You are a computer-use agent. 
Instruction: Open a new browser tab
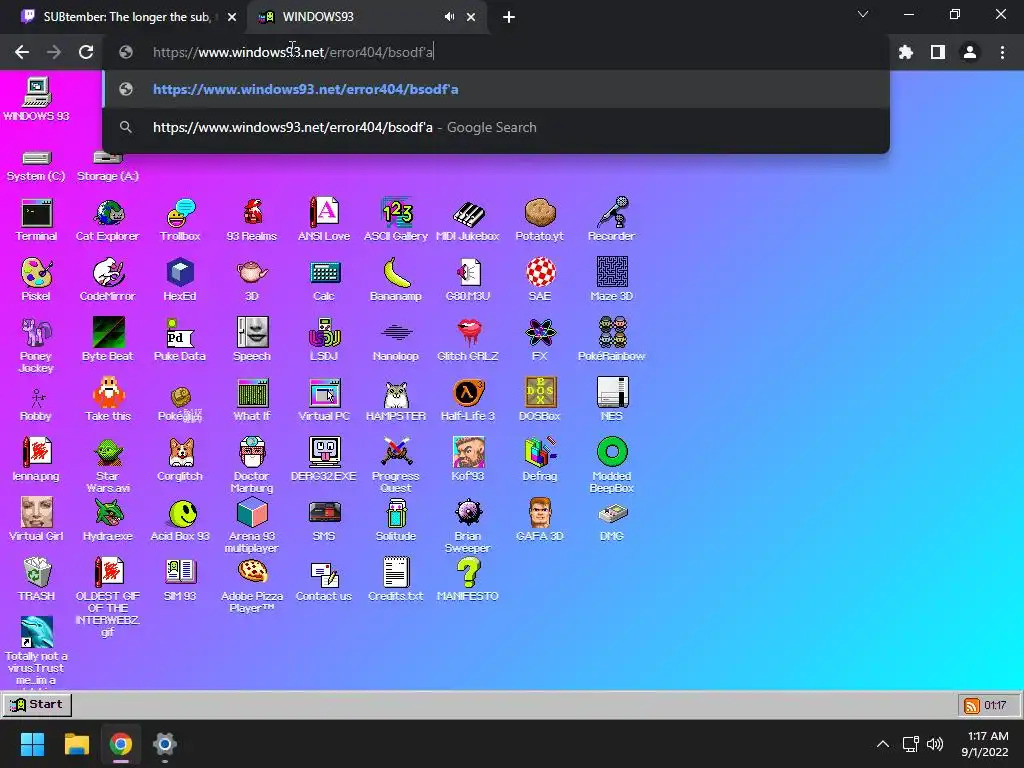pos(509,18)
